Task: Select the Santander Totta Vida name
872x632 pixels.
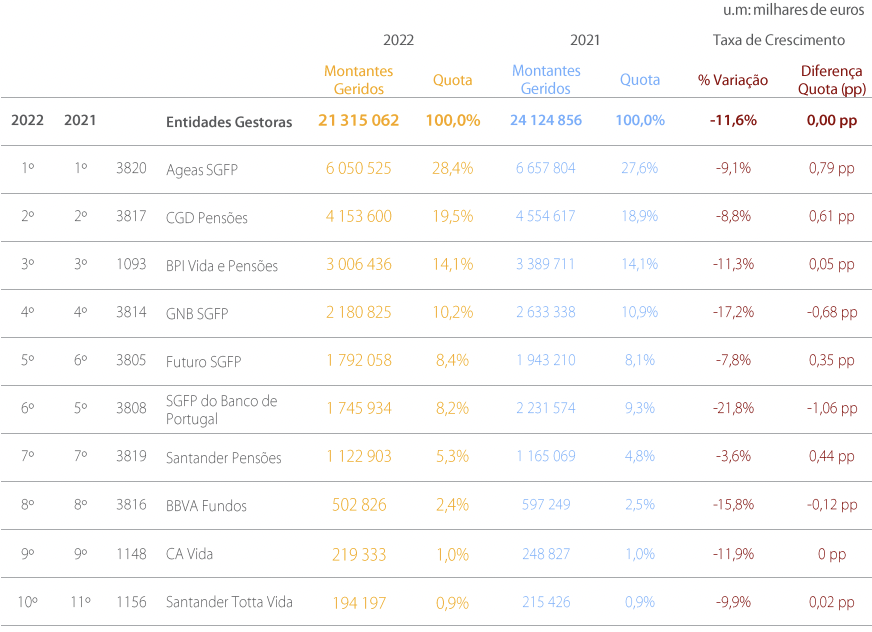Action: [229, 602]
